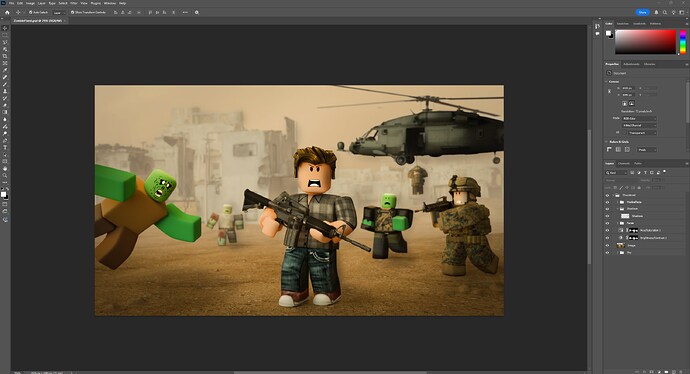Filter layers for adjustment layers
690x374 pixels.
point(639,173)
